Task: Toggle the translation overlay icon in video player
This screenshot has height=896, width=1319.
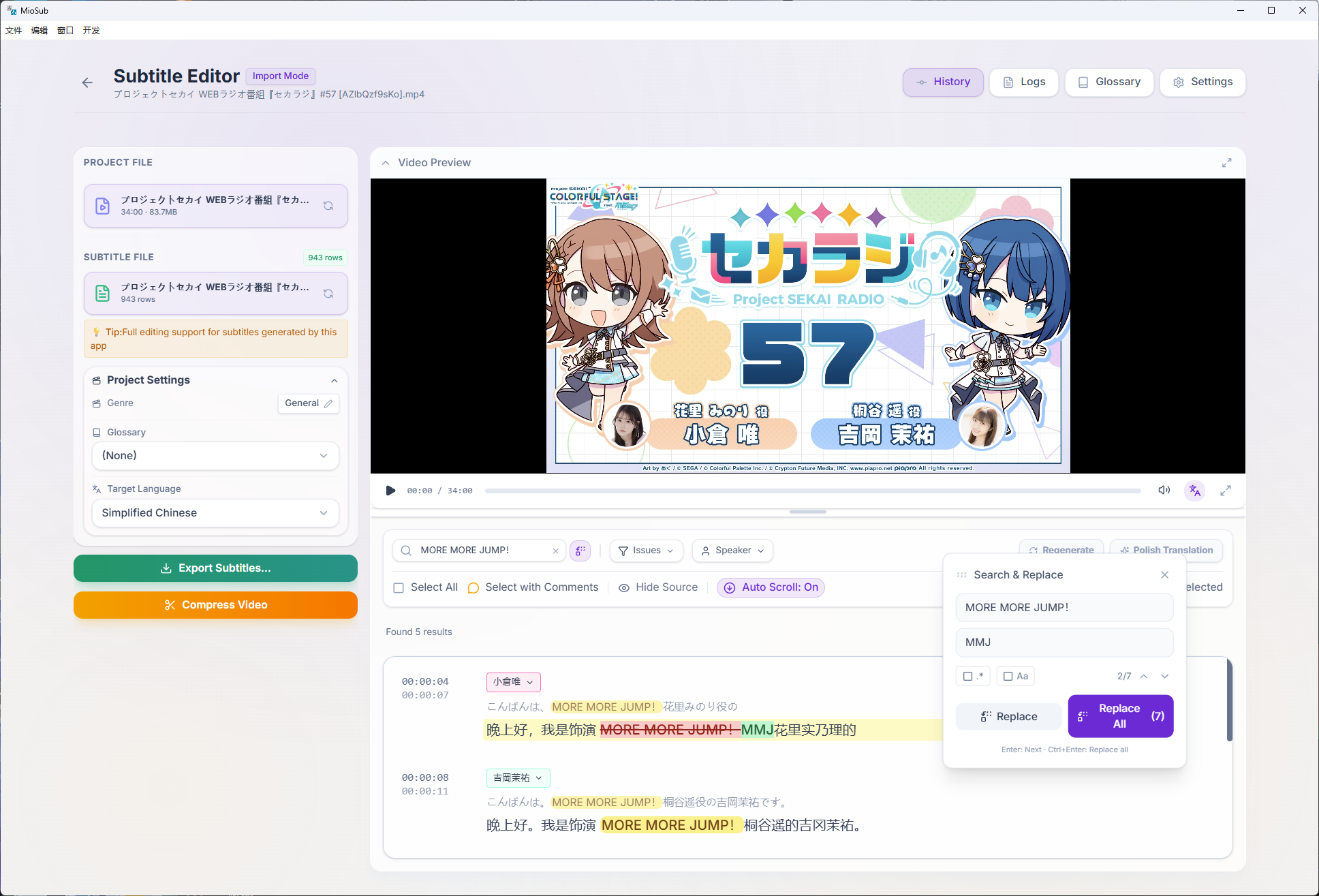Action: pyautogui.click(x=1195, y=491)
